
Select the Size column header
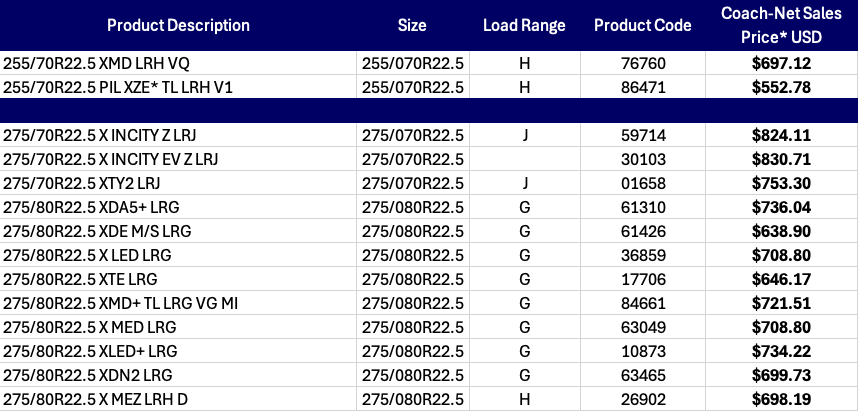(x=411, y=25)
